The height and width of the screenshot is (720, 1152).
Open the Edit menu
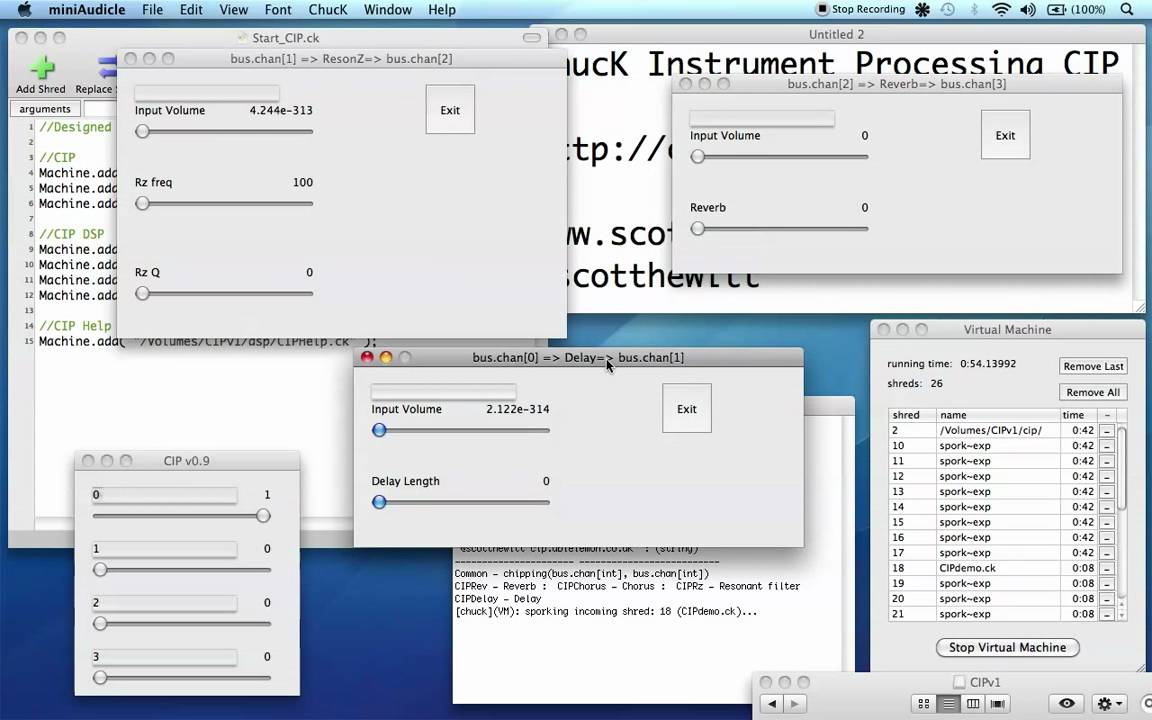[191, 10]
